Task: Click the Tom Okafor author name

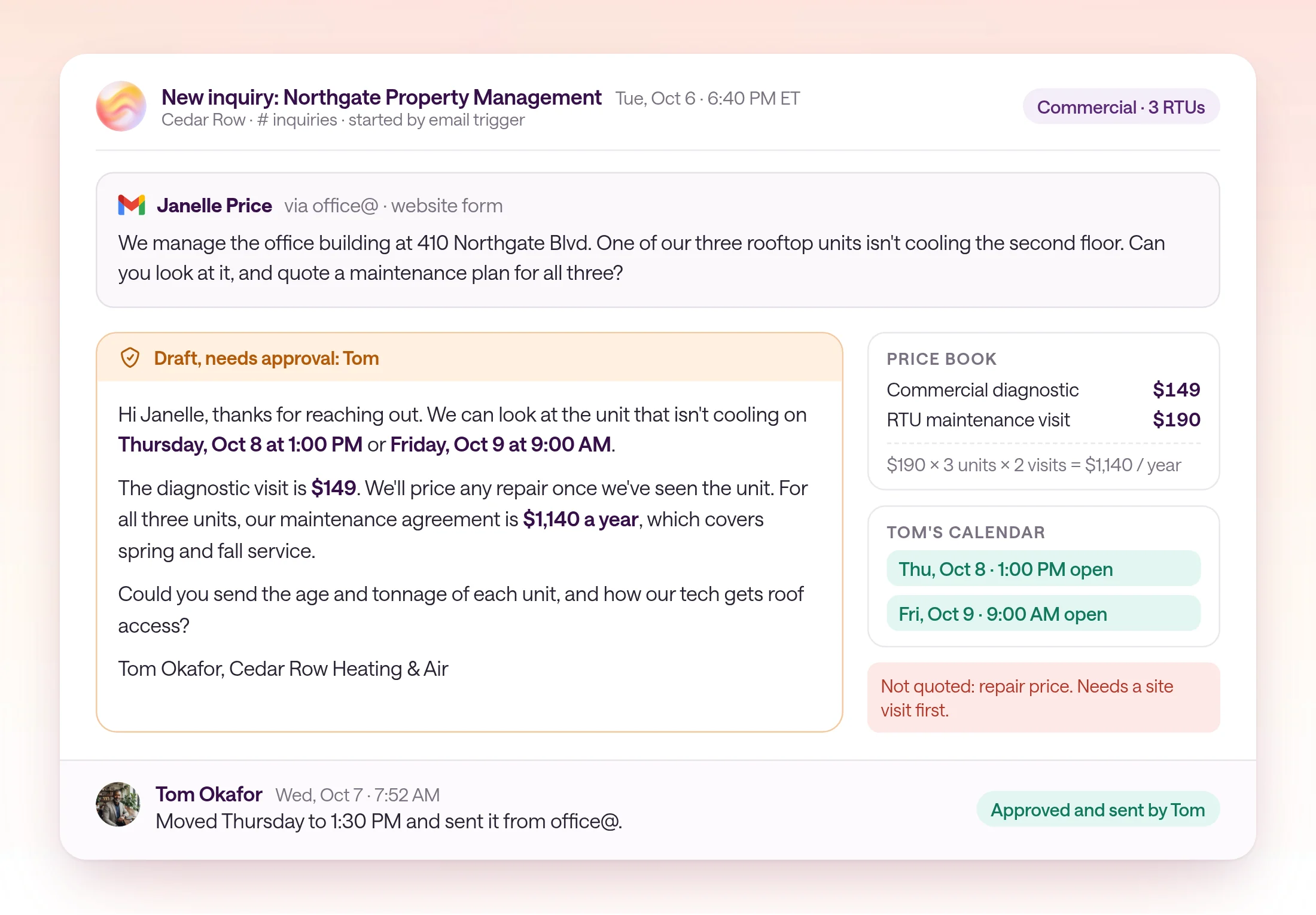Action: (209, 794)
